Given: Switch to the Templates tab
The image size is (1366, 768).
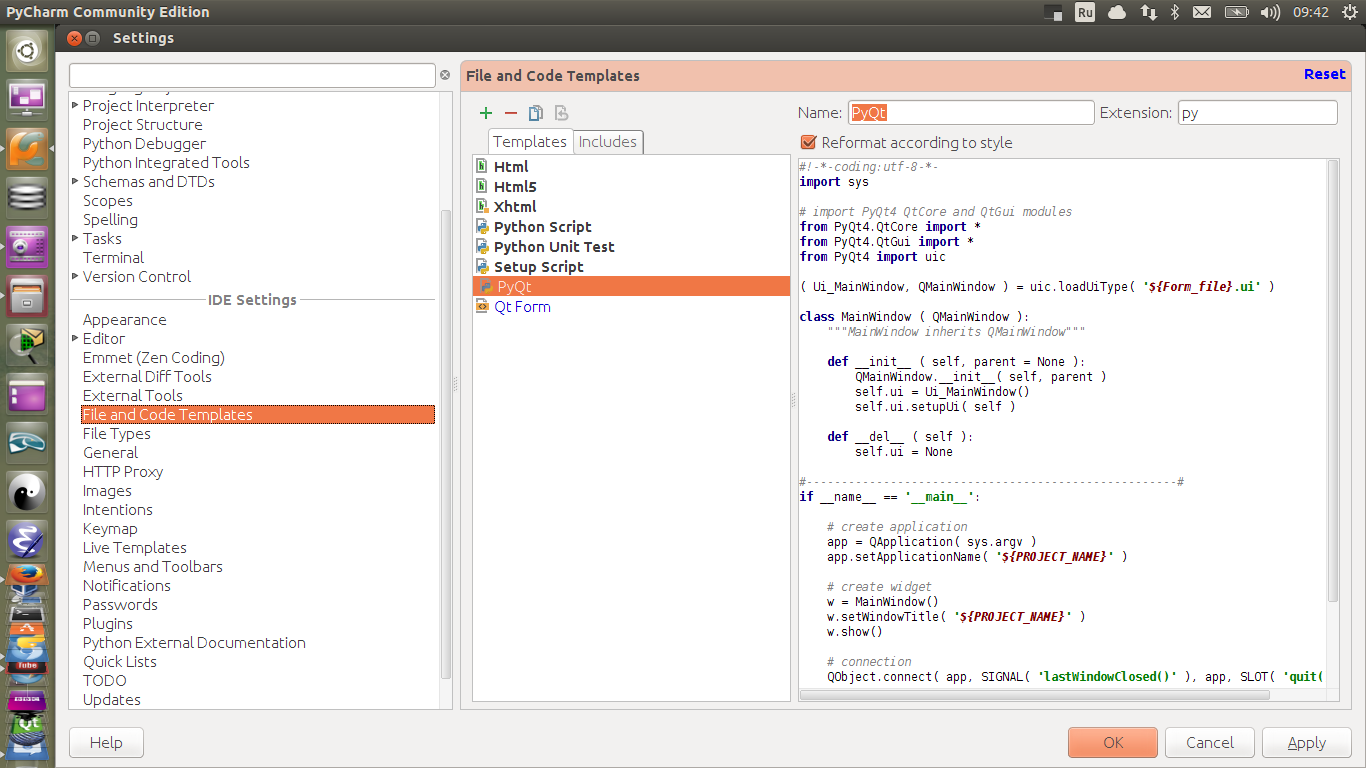Looking at the screenshot, I should click(x=530, y=142).
